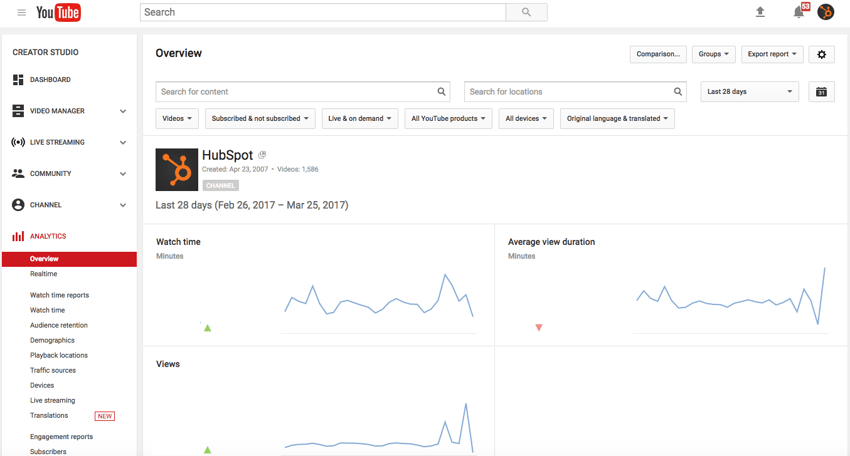Open the HubSpot account avatar menu
Image resolution: width=850 pixels, height=456 pixels.
(826, 12)
